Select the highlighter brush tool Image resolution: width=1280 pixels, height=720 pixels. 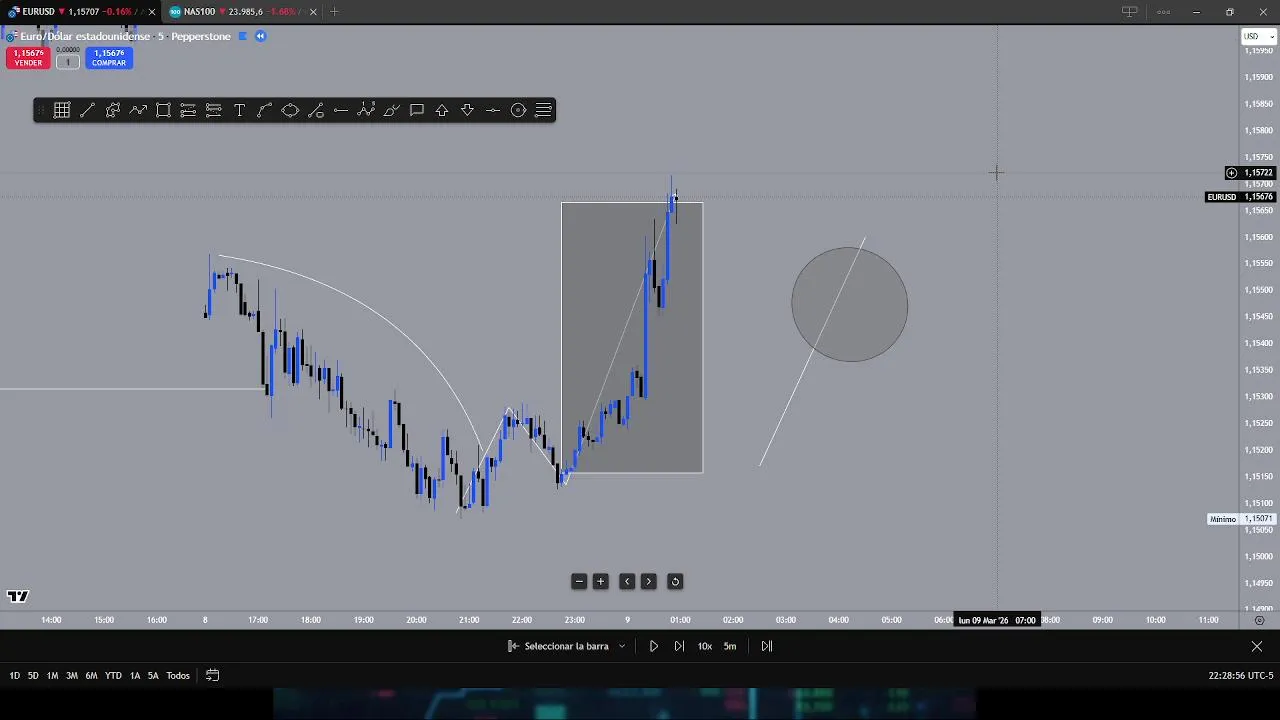pyautogui.click(x=391, y=110)
